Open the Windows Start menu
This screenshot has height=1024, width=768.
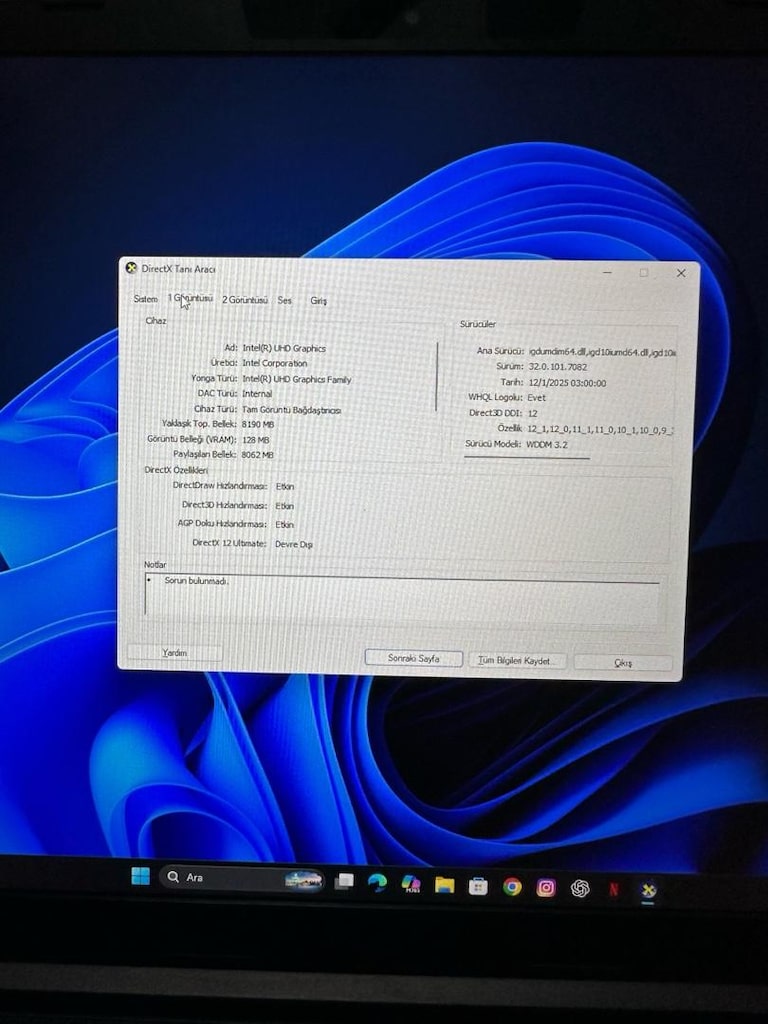coord(140,876)
